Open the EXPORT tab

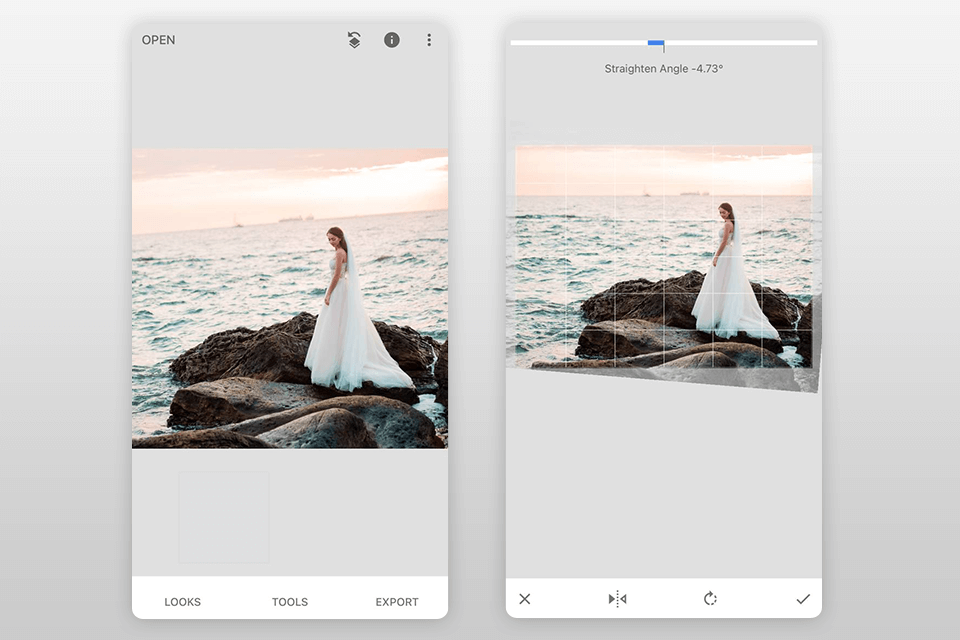[397, 602]
